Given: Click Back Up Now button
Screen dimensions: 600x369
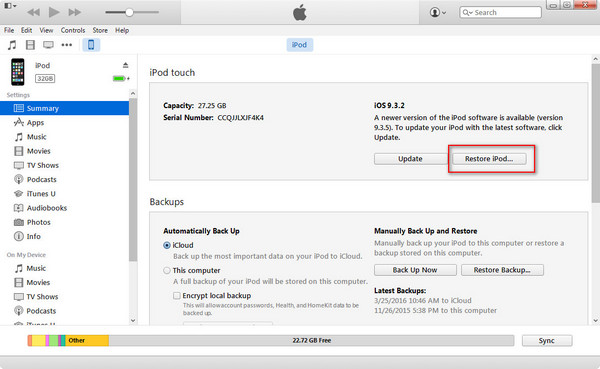Looking at the screenshot, I should pyautogui.click(x=415, y=270).
